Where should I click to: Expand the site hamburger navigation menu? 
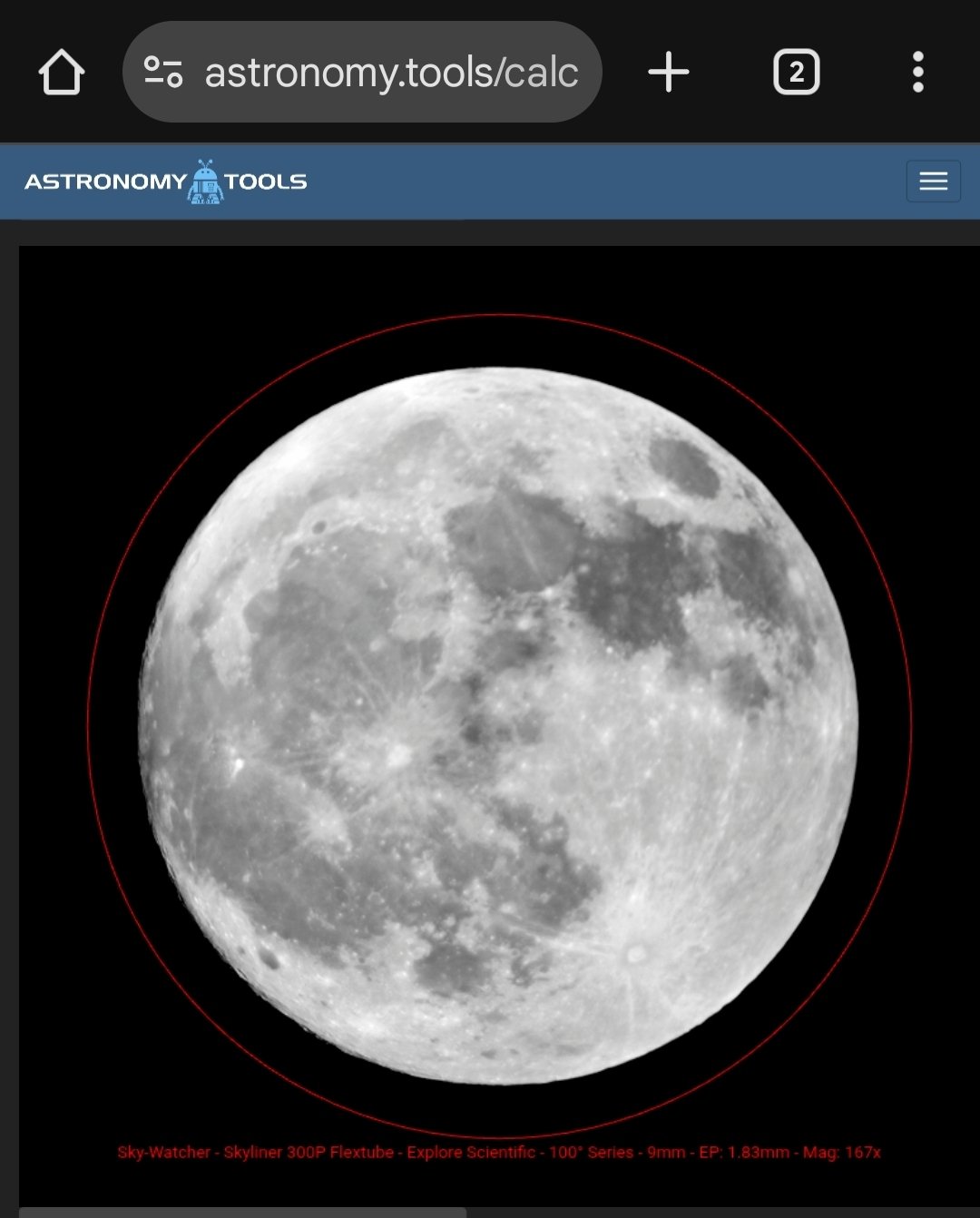click(x=933, y=182)
